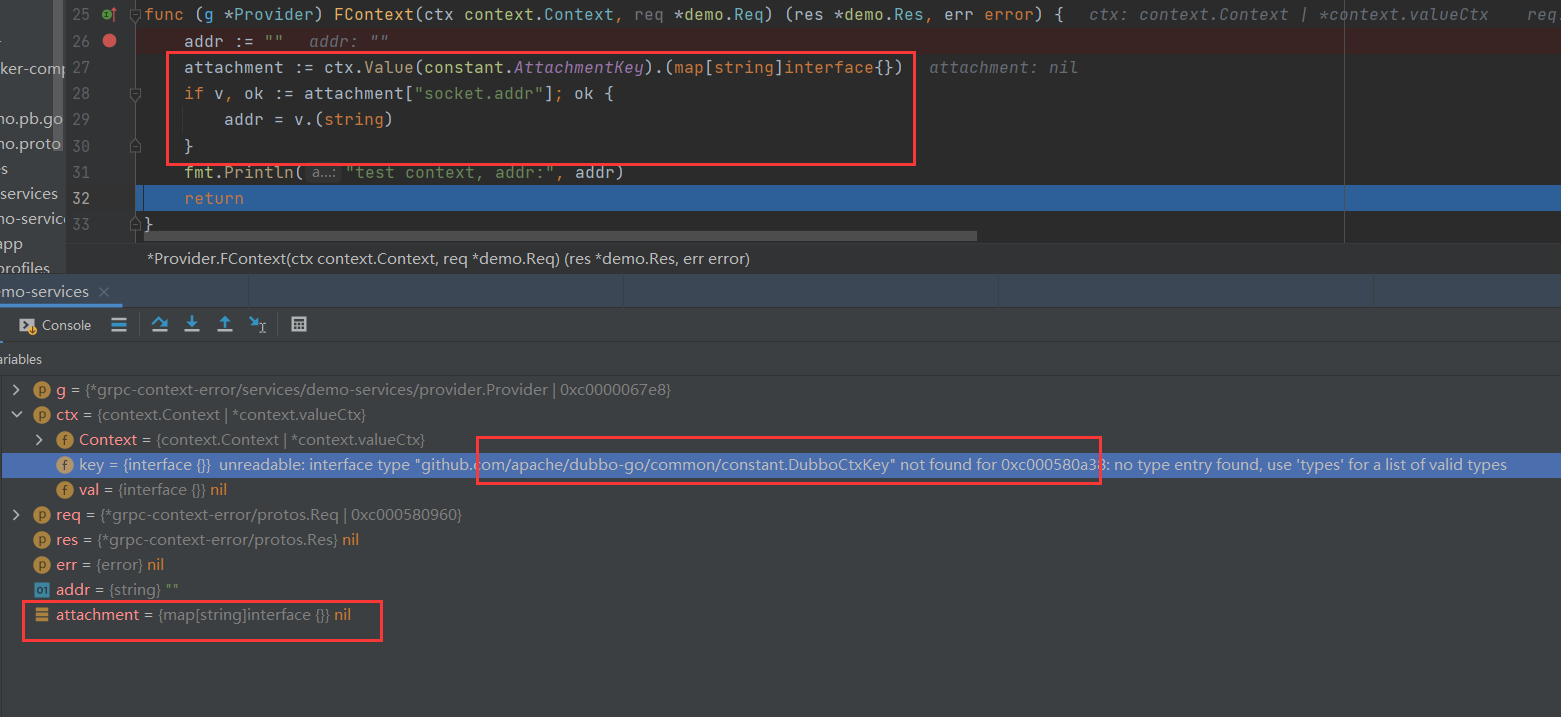Toggle breakpoint on line 26
Viewport: 1561px width, 717px height.
coord(109,41)
